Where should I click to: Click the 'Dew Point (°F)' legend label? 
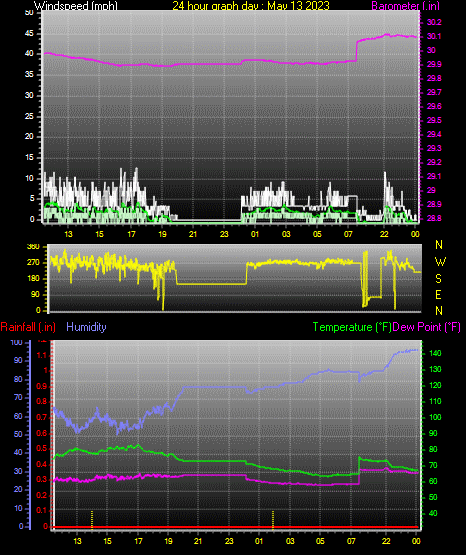(427, 327)
